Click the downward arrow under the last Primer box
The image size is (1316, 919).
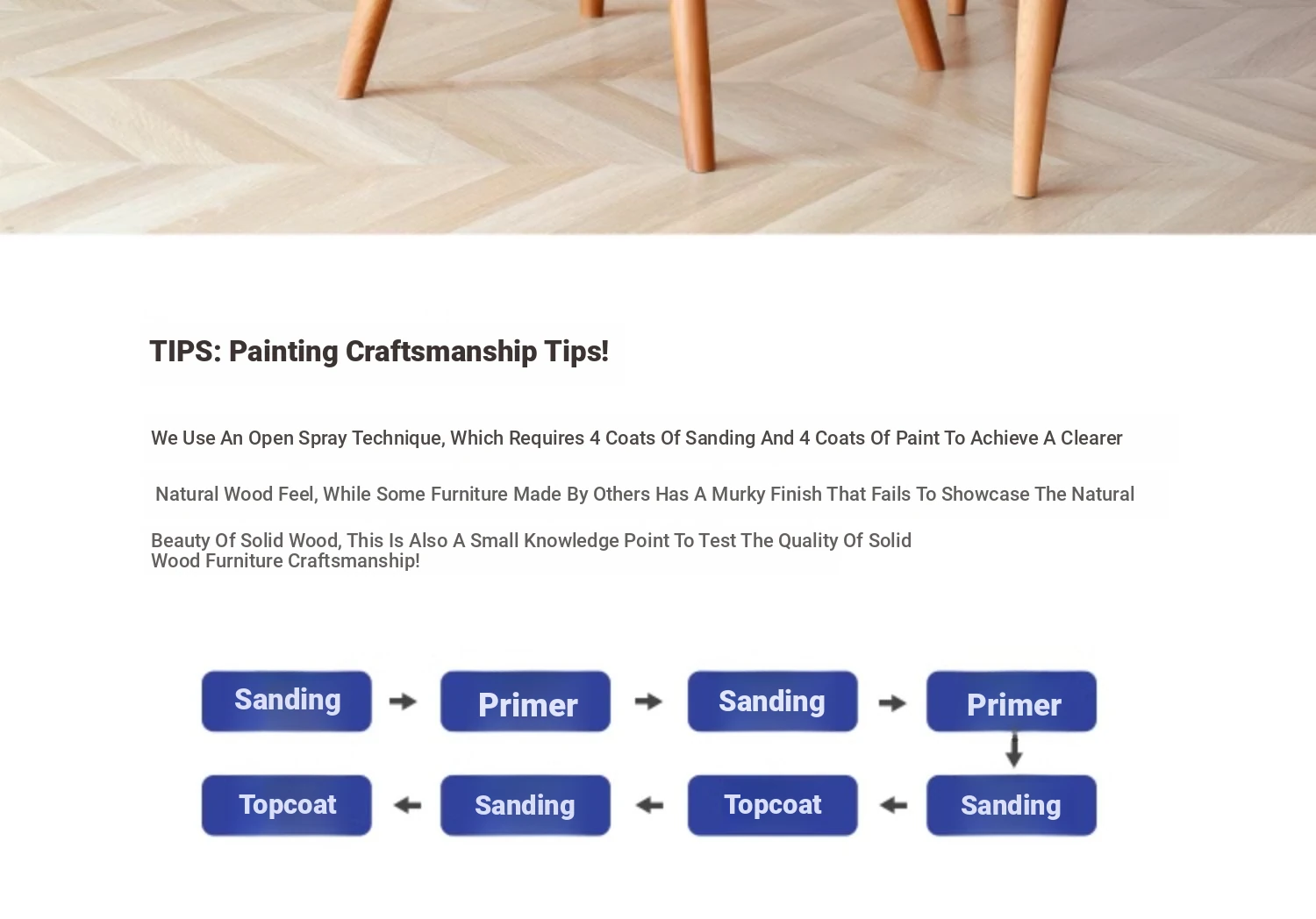pyautogui.click(x=1013, y=751)
